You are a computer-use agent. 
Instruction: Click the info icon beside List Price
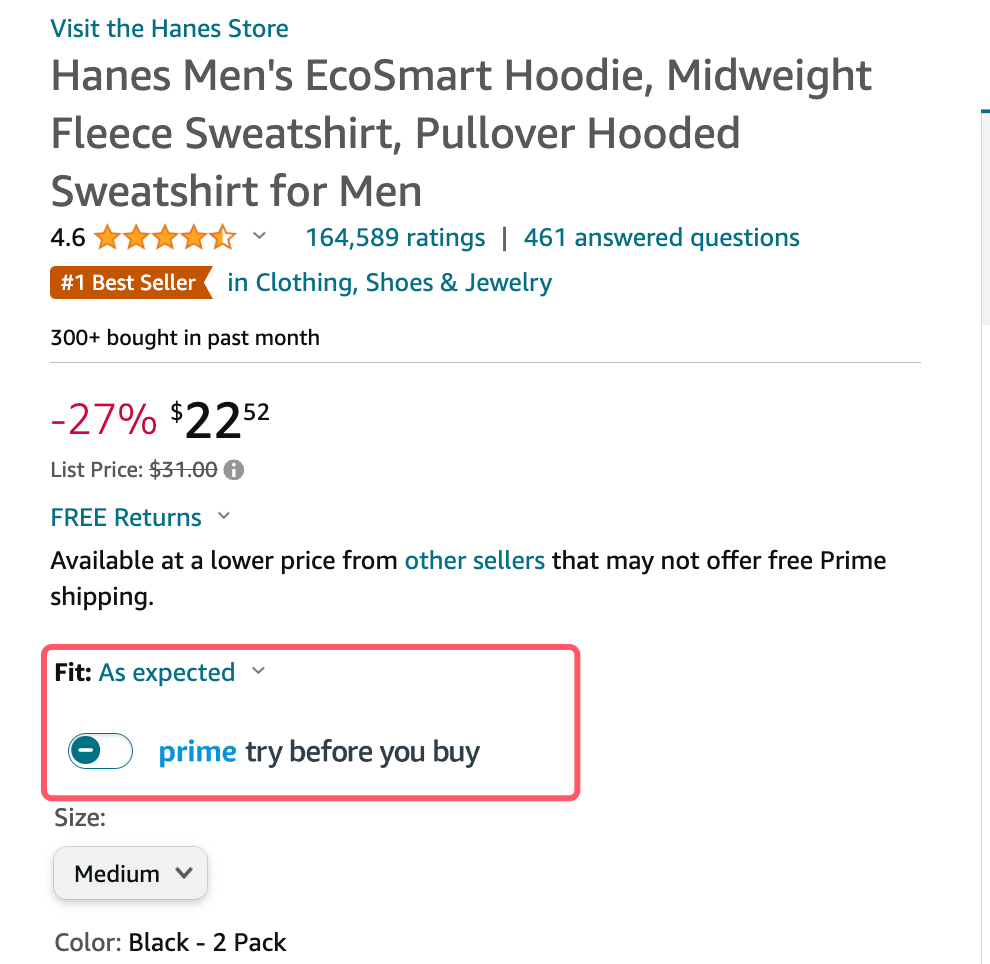click(235, 469)
